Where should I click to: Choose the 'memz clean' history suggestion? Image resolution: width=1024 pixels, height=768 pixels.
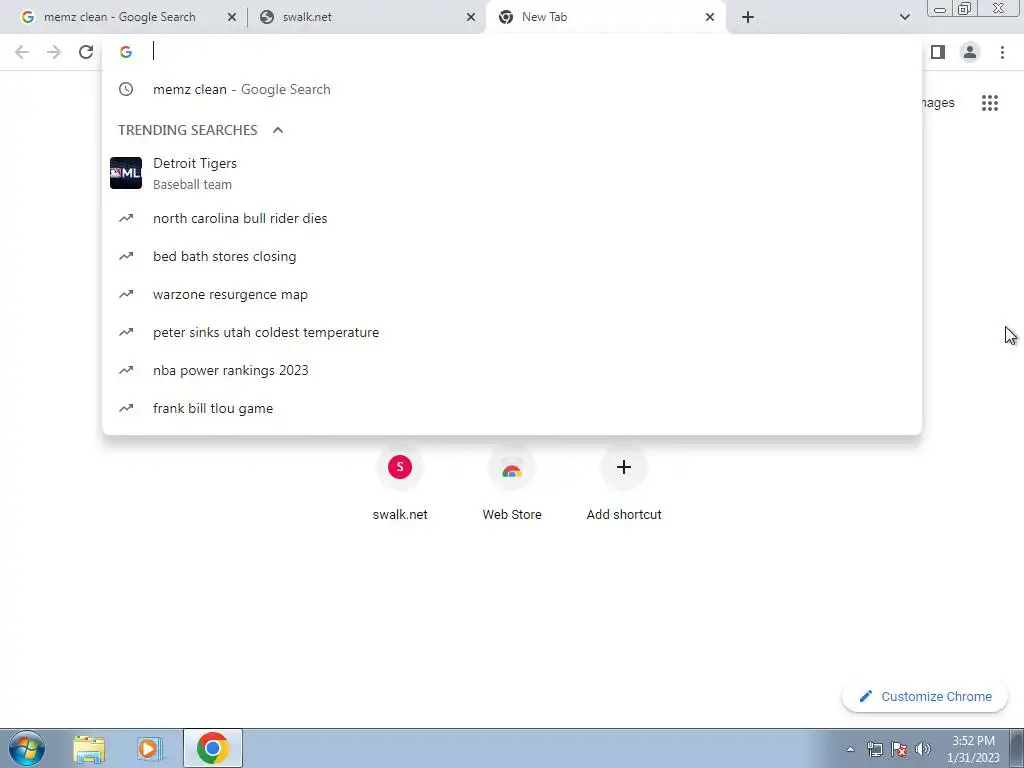coord(512,89)
